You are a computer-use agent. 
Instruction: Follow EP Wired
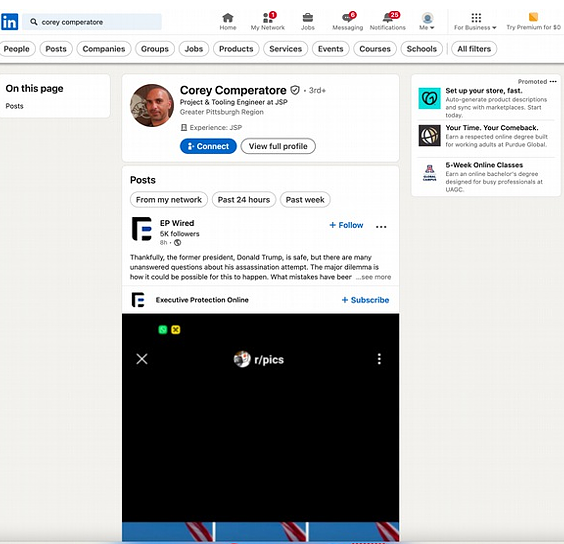pos(346,225)
